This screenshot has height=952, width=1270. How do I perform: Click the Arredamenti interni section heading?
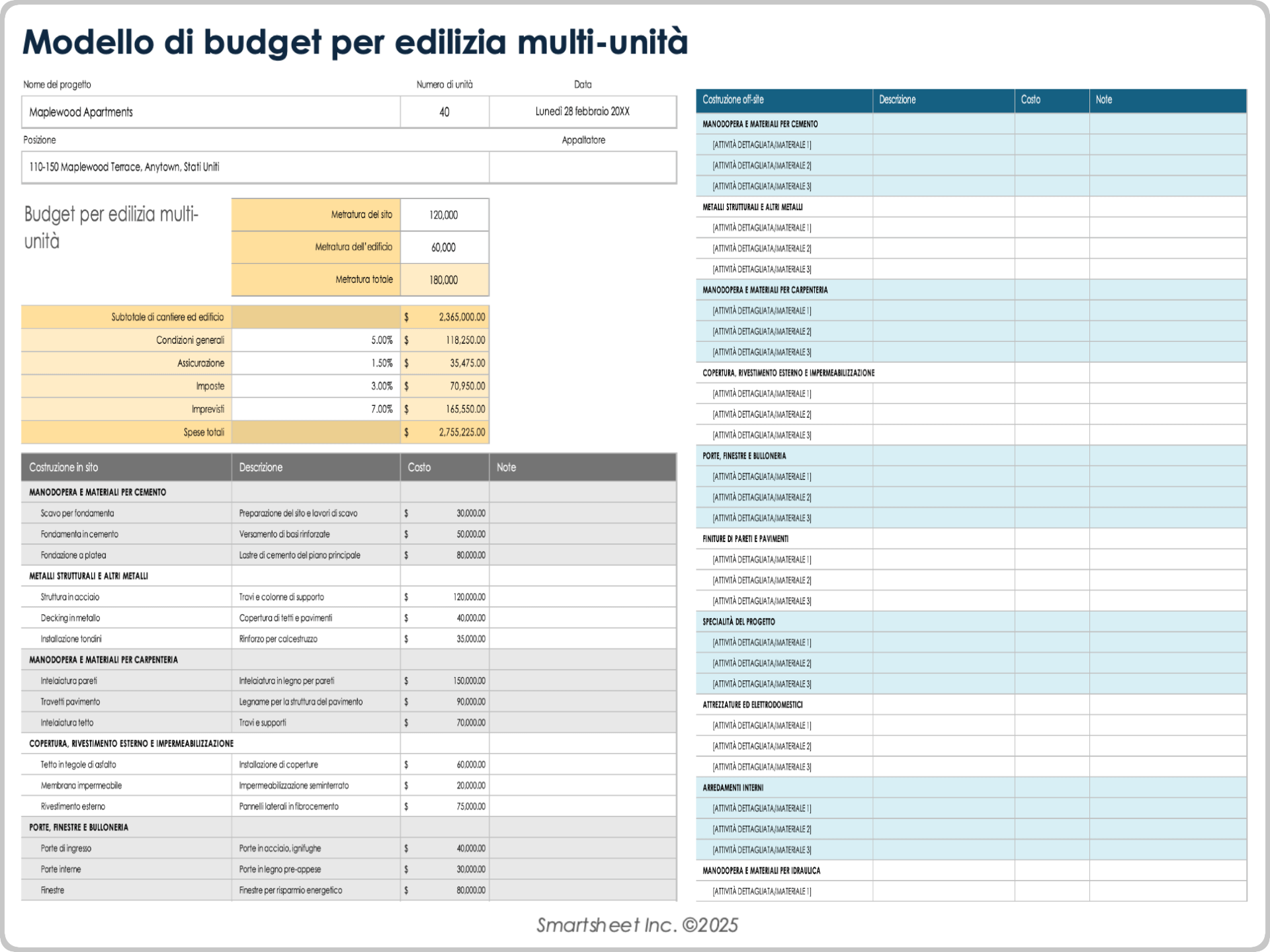point(733,788)
